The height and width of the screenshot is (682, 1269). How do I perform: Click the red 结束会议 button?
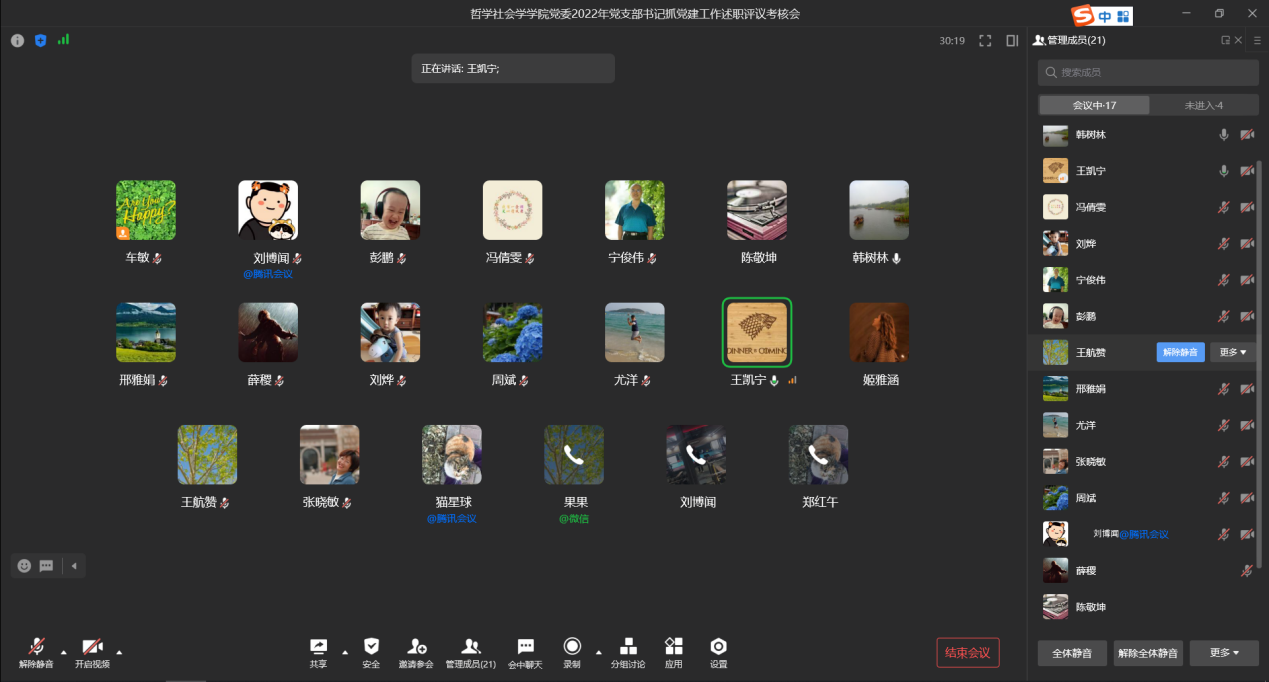click(967, 653)
